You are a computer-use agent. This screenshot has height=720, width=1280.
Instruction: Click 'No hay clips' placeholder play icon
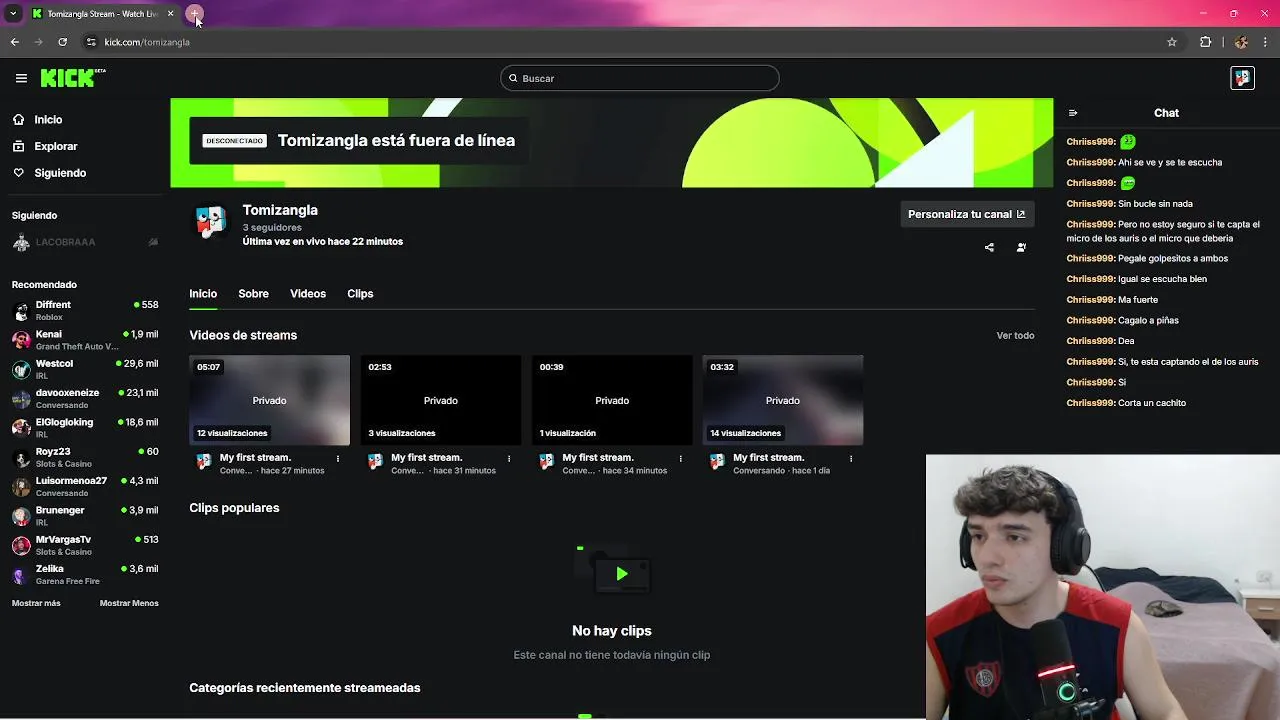[x=621, y=574]
